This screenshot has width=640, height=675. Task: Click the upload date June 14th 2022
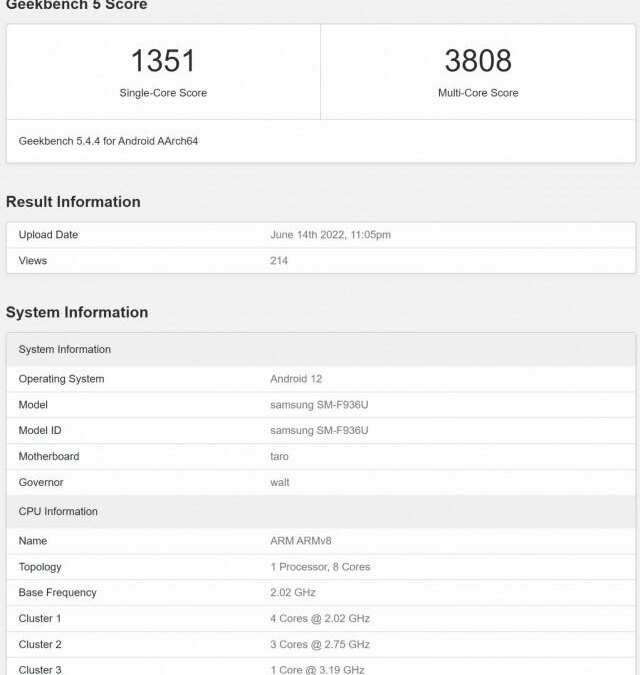pos(330,235)
